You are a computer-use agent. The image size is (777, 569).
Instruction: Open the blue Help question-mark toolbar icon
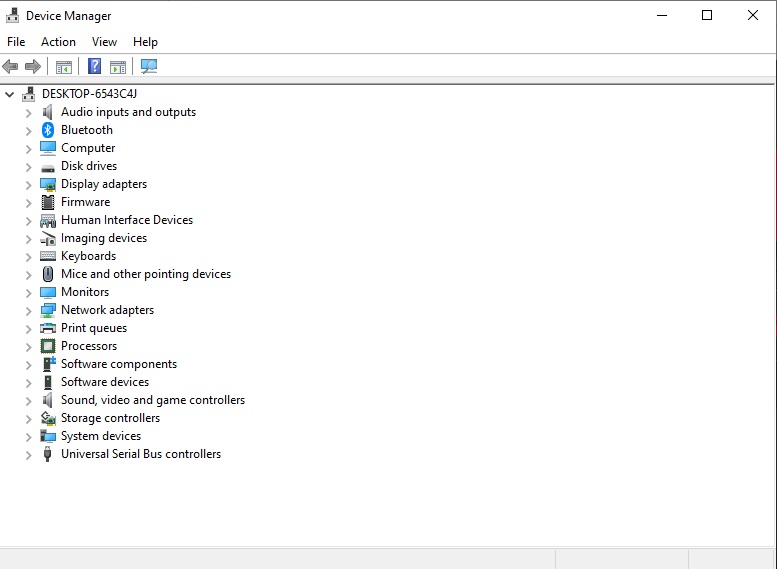click(x=94, y=66)
